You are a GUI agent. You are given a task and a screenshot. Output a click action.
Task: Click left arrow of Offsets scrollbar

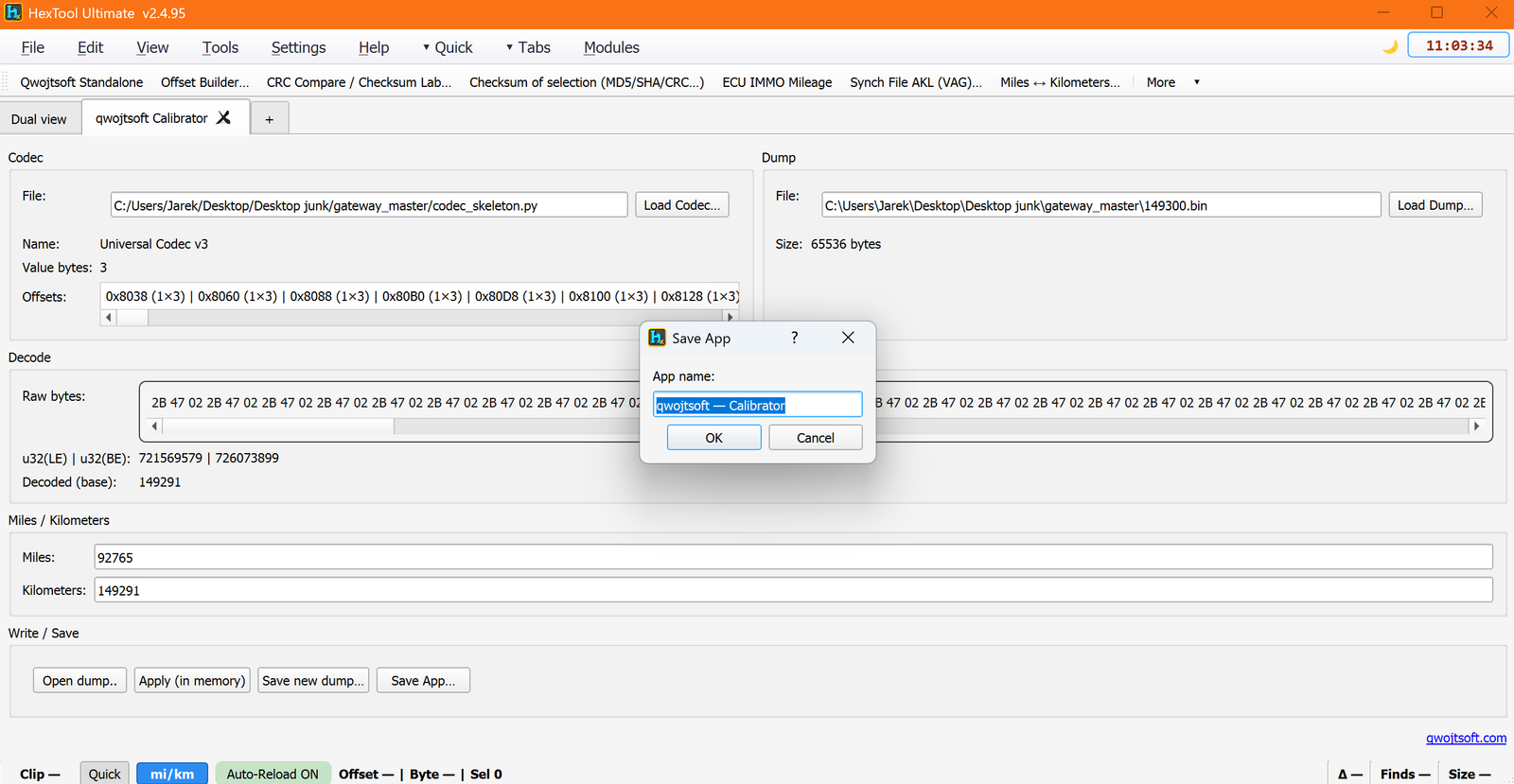click(x=109, y=317)
